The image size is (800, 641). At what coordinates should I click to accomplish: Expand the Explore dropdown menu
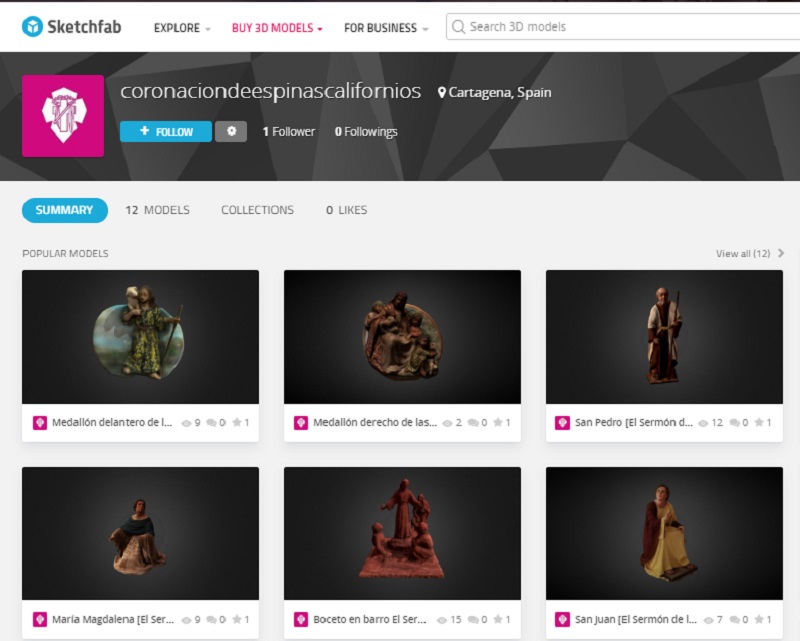[182, 28]
